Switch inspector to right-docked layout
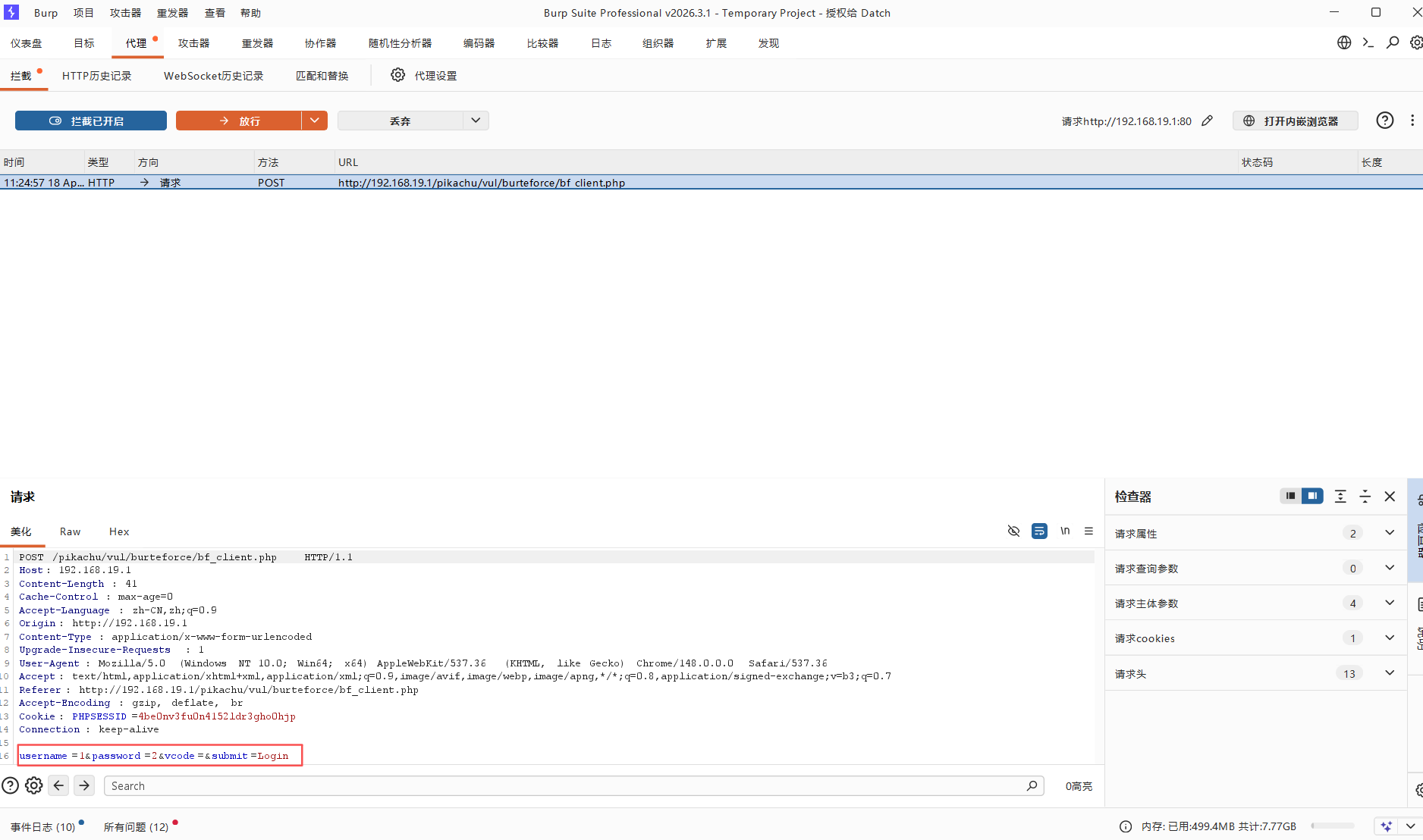This screenshot has width=1423, height=840. pos(1312,496)
